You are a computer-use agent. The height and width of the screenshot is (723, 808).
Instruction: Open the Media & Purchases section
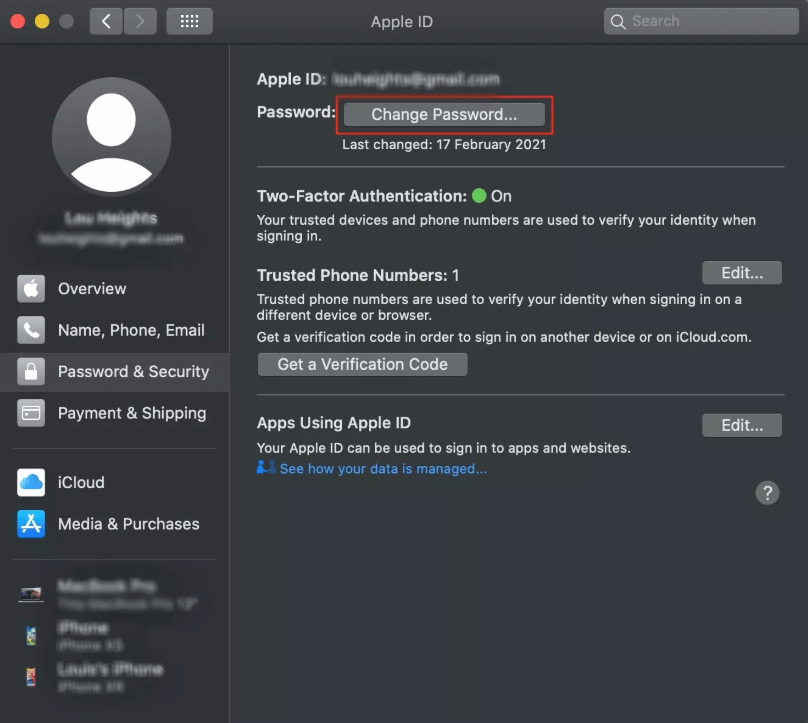(x=128, y=524)
